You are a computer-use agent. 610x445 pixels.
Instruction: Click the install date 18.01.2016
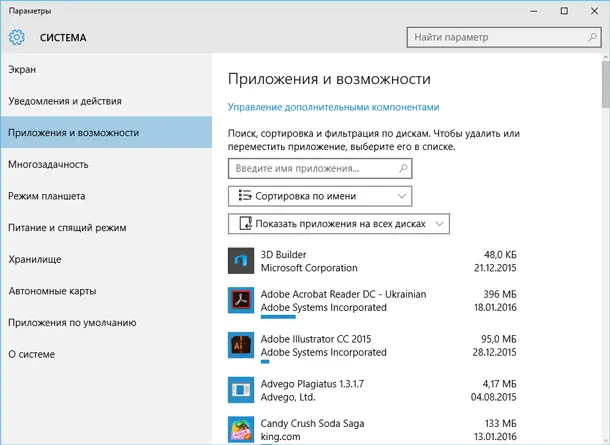[495, 307]
